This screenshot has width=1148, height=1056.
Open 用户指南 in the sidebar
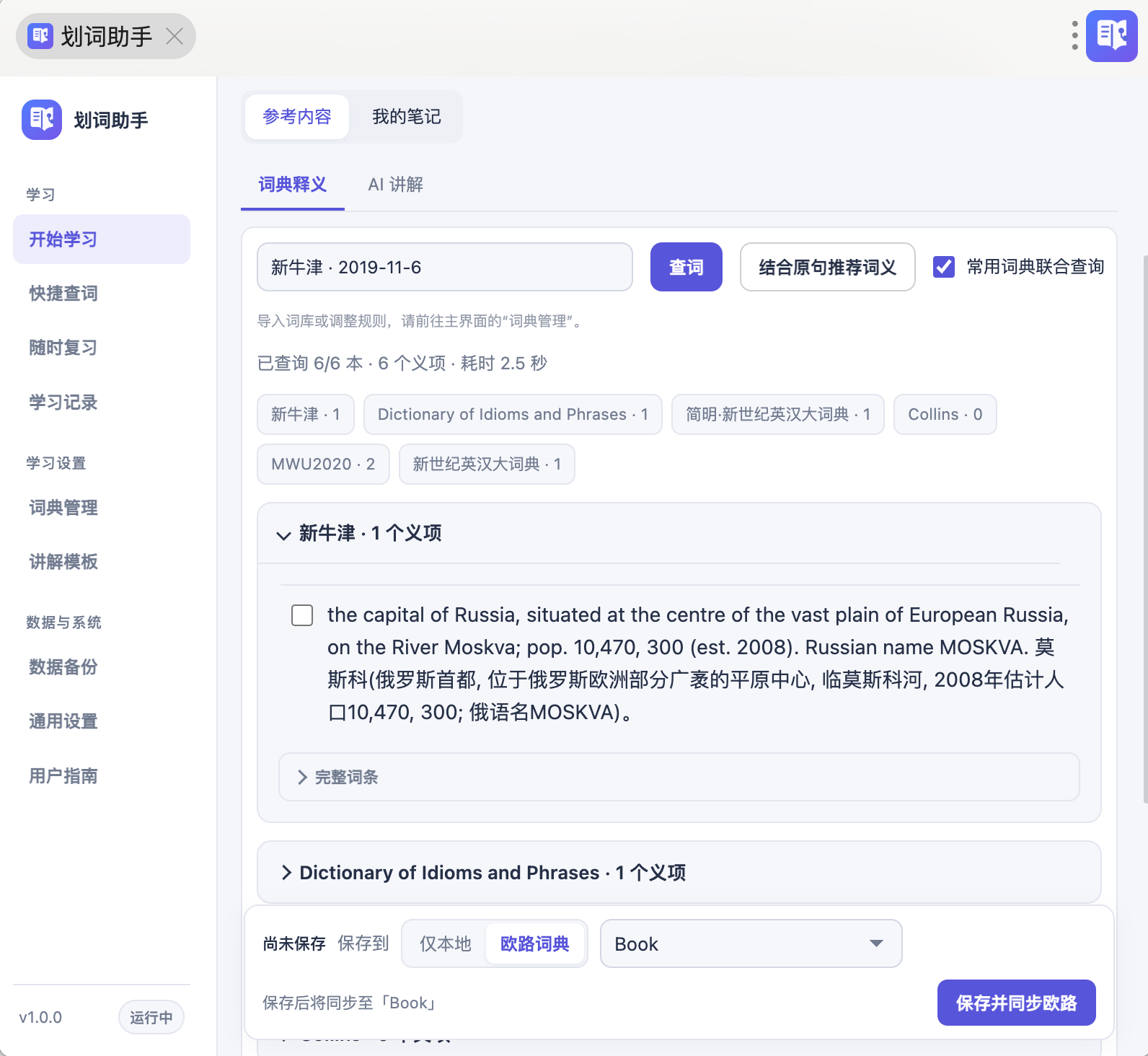click(102, 776)
